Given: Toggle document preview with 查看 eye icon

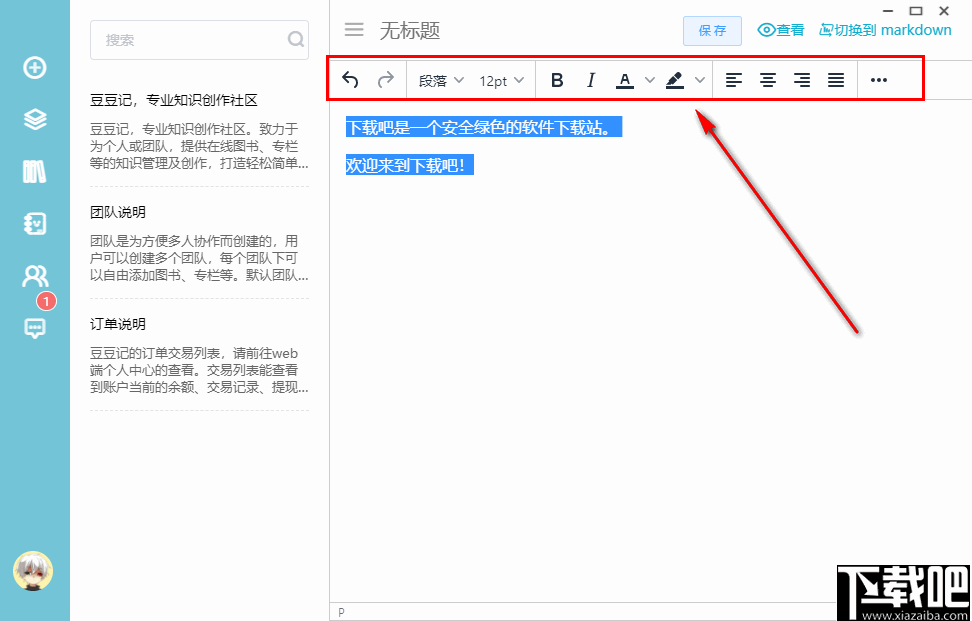Looking at the screenshot, I should click(780, 30).
